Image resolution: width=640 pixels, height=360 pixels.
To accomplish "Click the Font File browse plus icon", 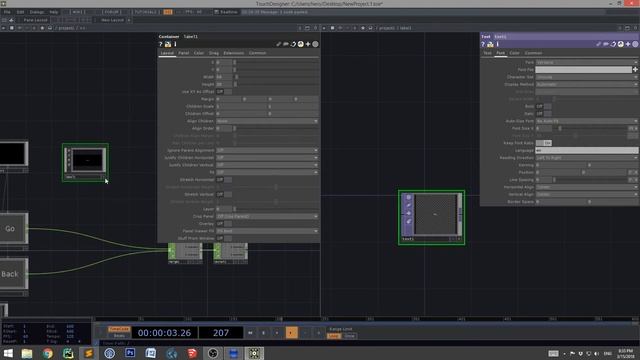I will [635, 70].
